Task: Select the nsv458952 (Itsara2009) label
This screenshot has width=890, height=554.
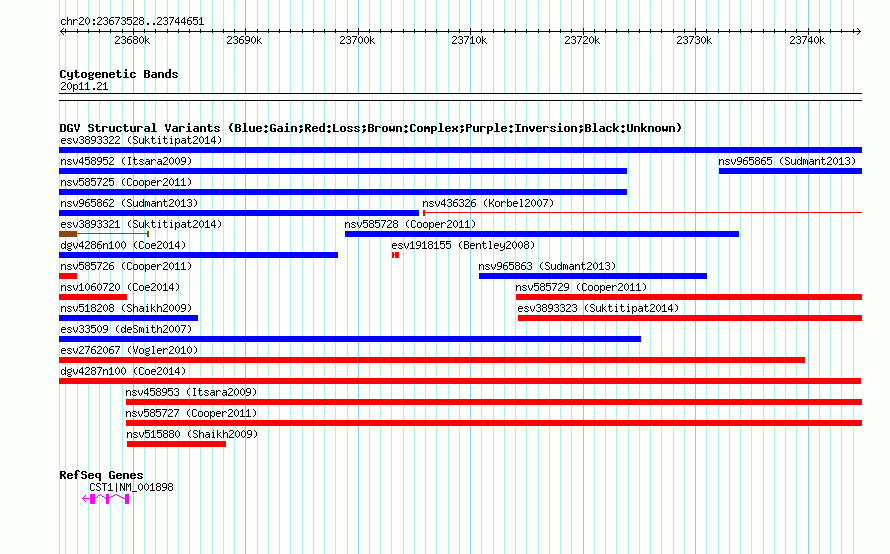Action: [126, 161]
